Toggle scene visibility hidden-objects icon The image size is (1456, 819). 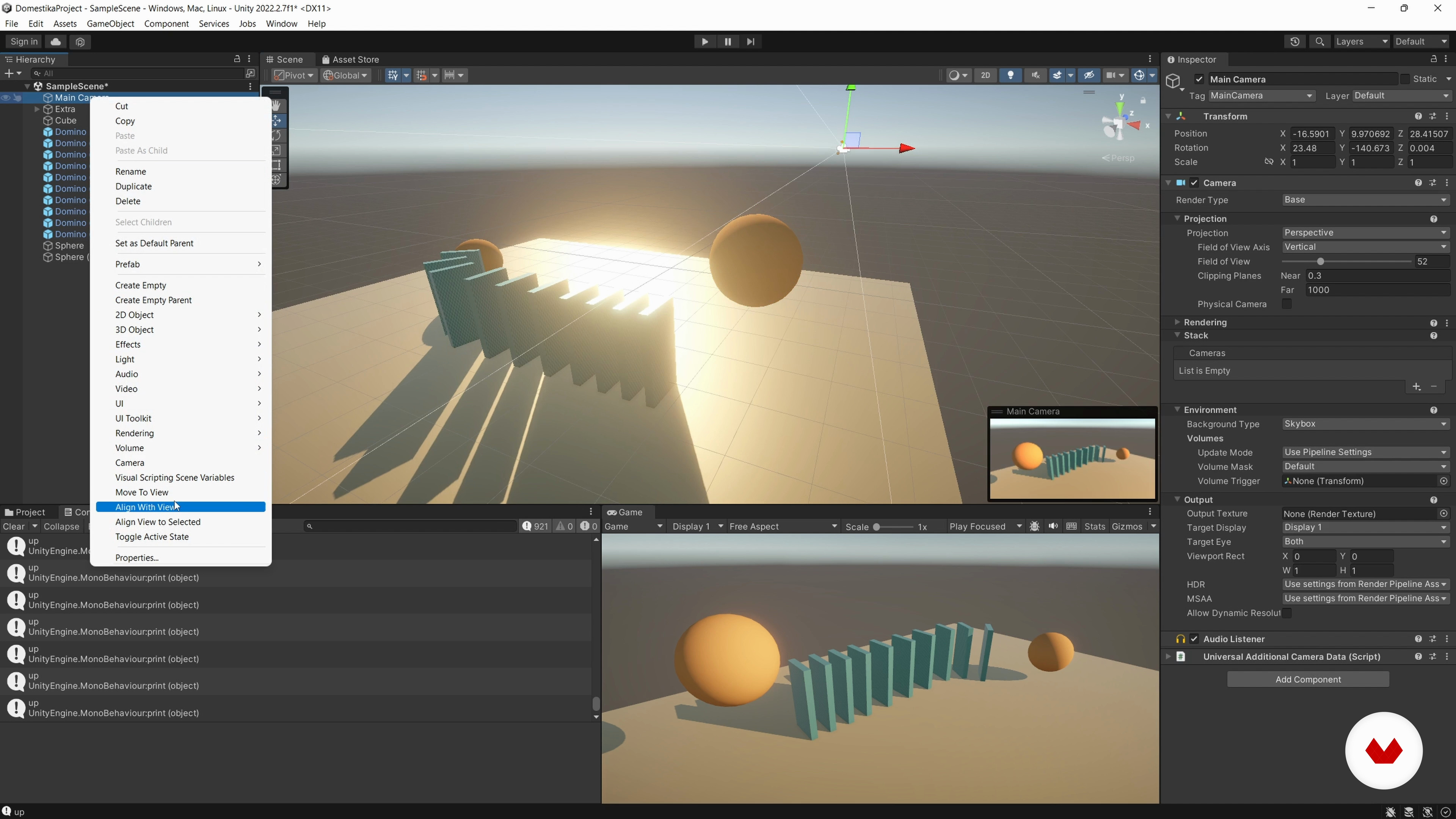coord(1089,75)
